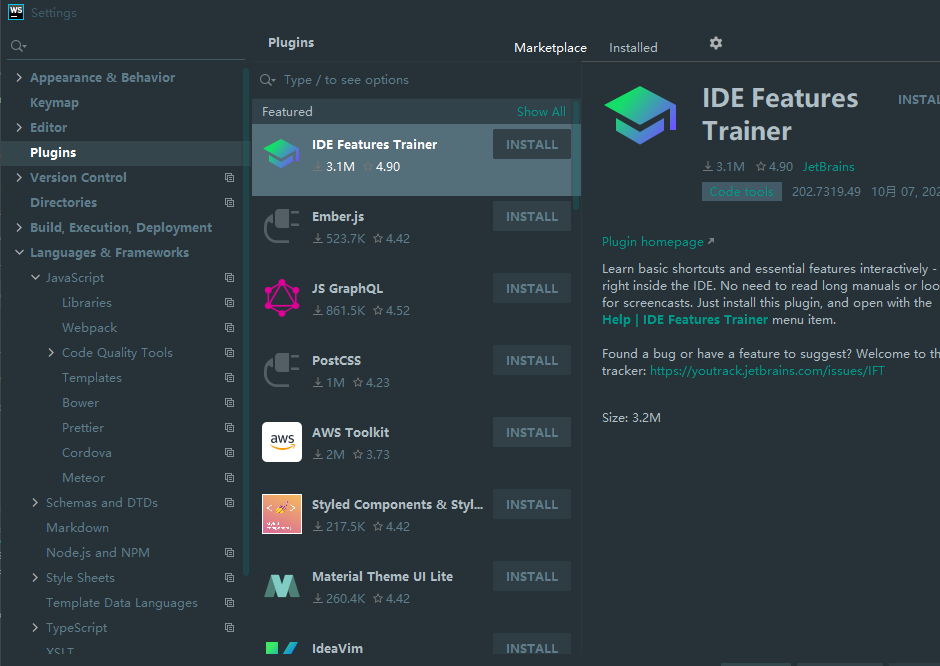The height and width of the screenshot is (666, 940).
Task: Click project-level icon beside Webpack
Action: pyautogui.click(x=230, y=327)
